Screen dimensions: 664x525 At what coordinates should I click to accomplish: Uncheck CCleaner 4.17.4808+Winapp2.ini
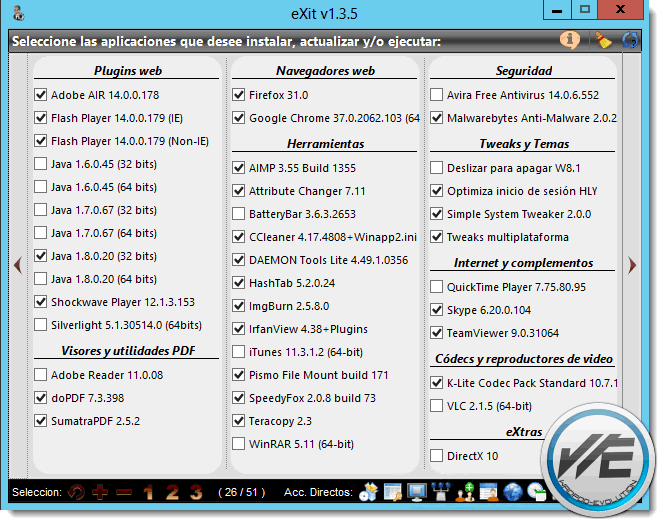pyautogui.click(x=239, y=237)
